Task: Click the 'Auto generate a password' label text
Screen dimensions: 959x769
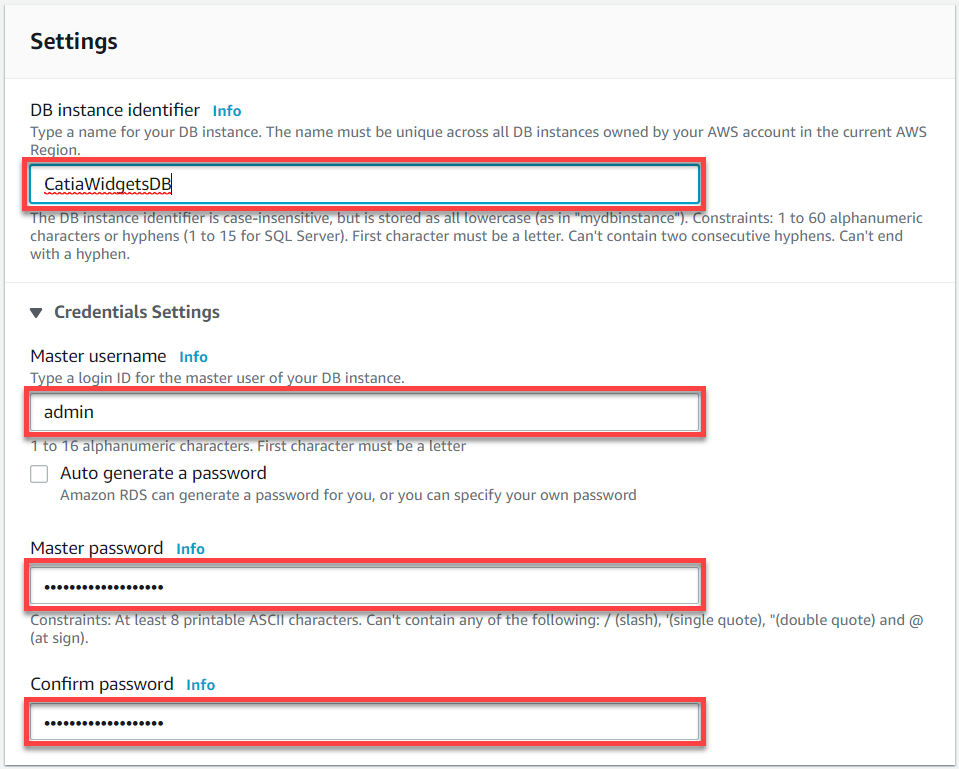Action: 163,473
